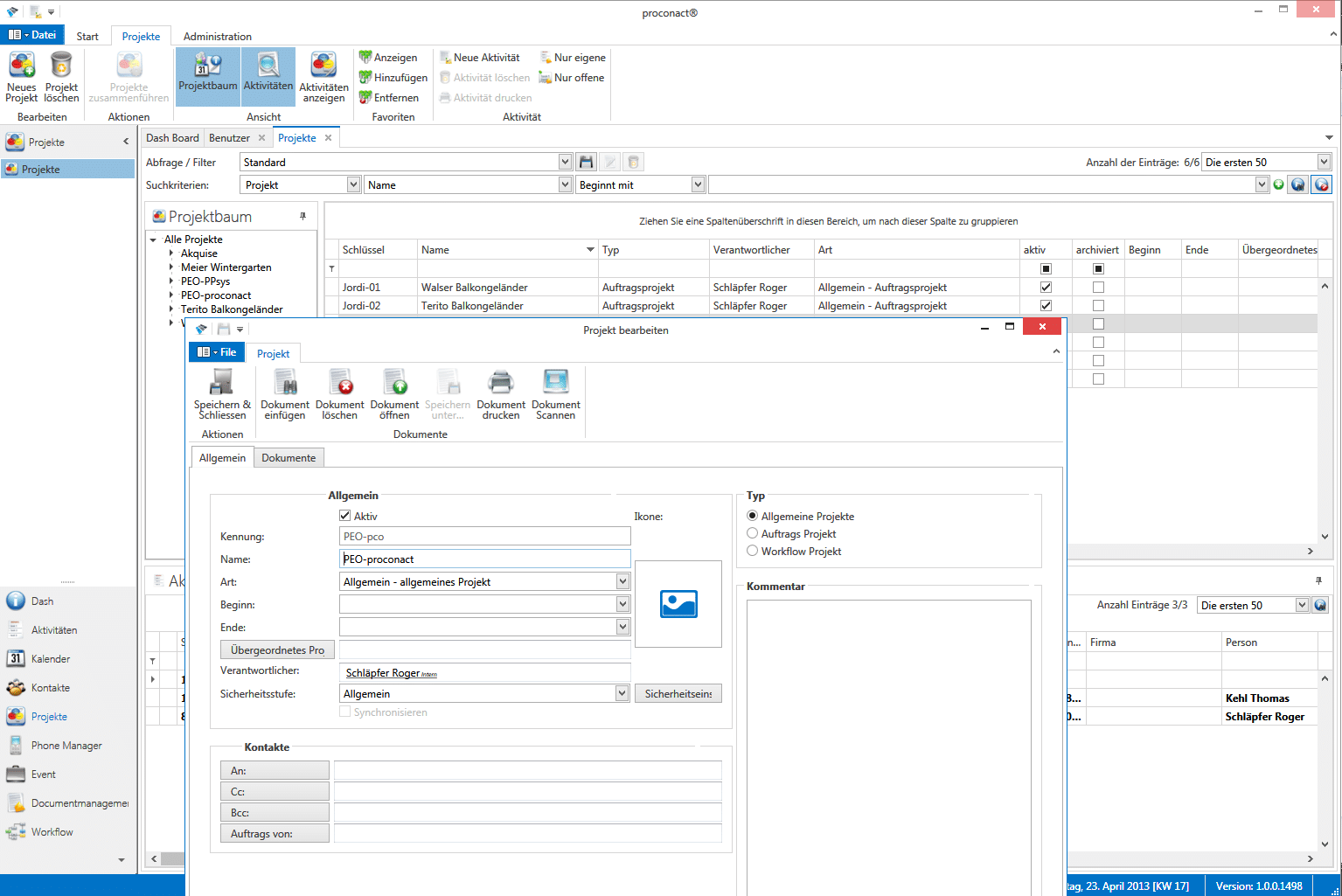Click Dokument drucken printer icon
The height and width of the screenshot is (896, 1342).
coord(501,394)
